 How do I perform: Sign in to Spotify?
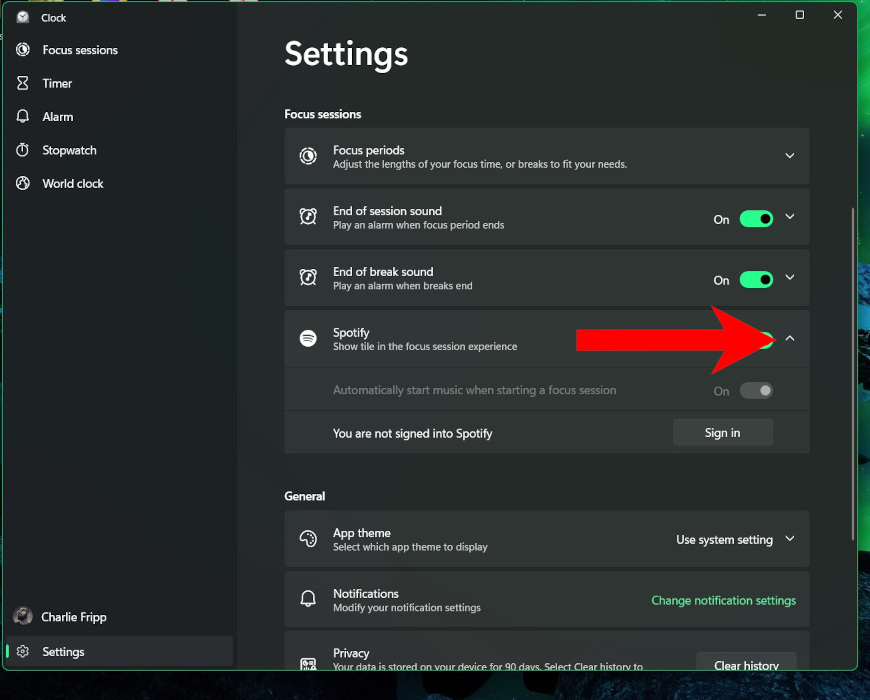pos(722,432)
